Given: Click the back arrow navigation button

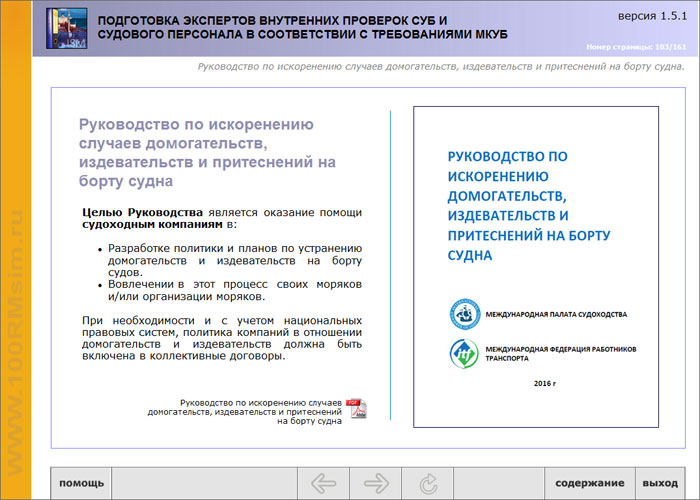Looking at the screenshot, I should [323, 483].
